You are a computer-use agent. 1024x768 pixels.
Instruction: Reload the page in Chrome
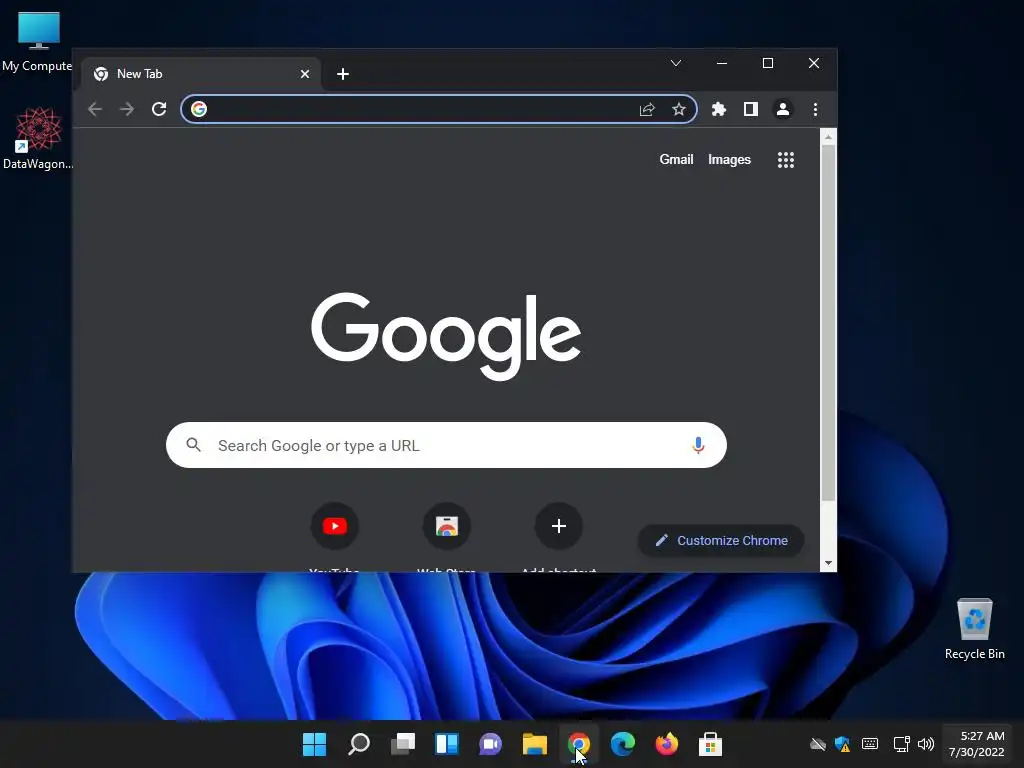(x=159, y=109)
